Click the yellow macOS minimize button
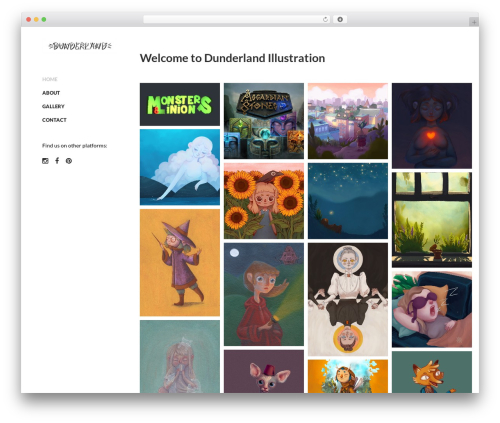This screenshot has width=500, height=423. [x=36, y=19]
